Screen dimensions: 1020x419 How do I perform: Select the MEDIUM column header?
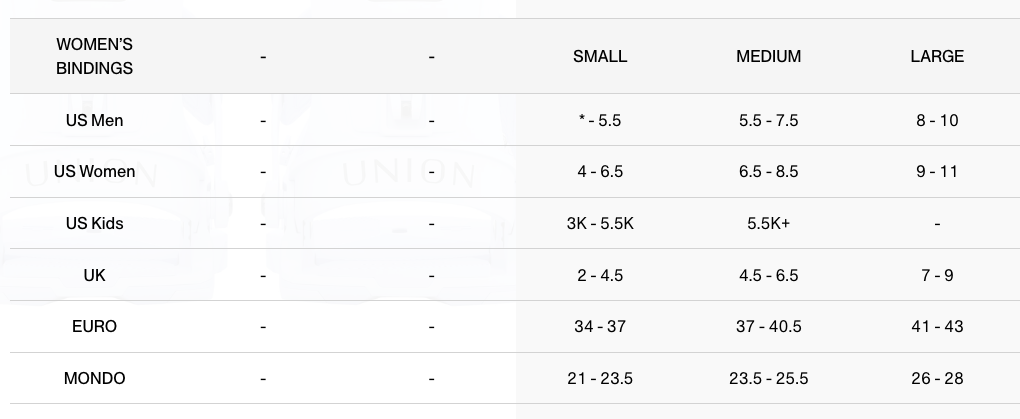tap(768, 57)
